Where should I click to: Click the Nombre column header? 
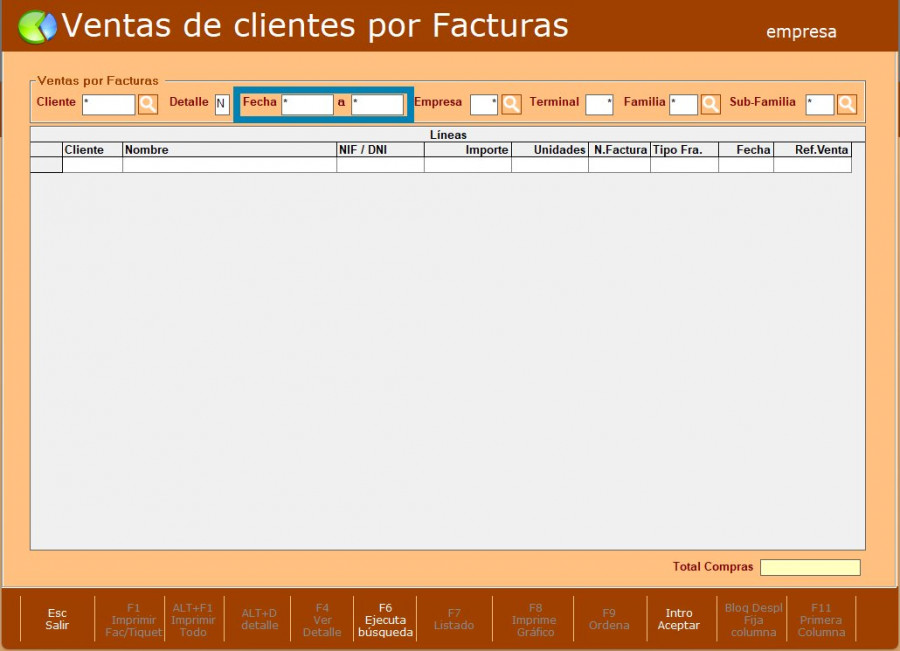click(x=229, y=150)
